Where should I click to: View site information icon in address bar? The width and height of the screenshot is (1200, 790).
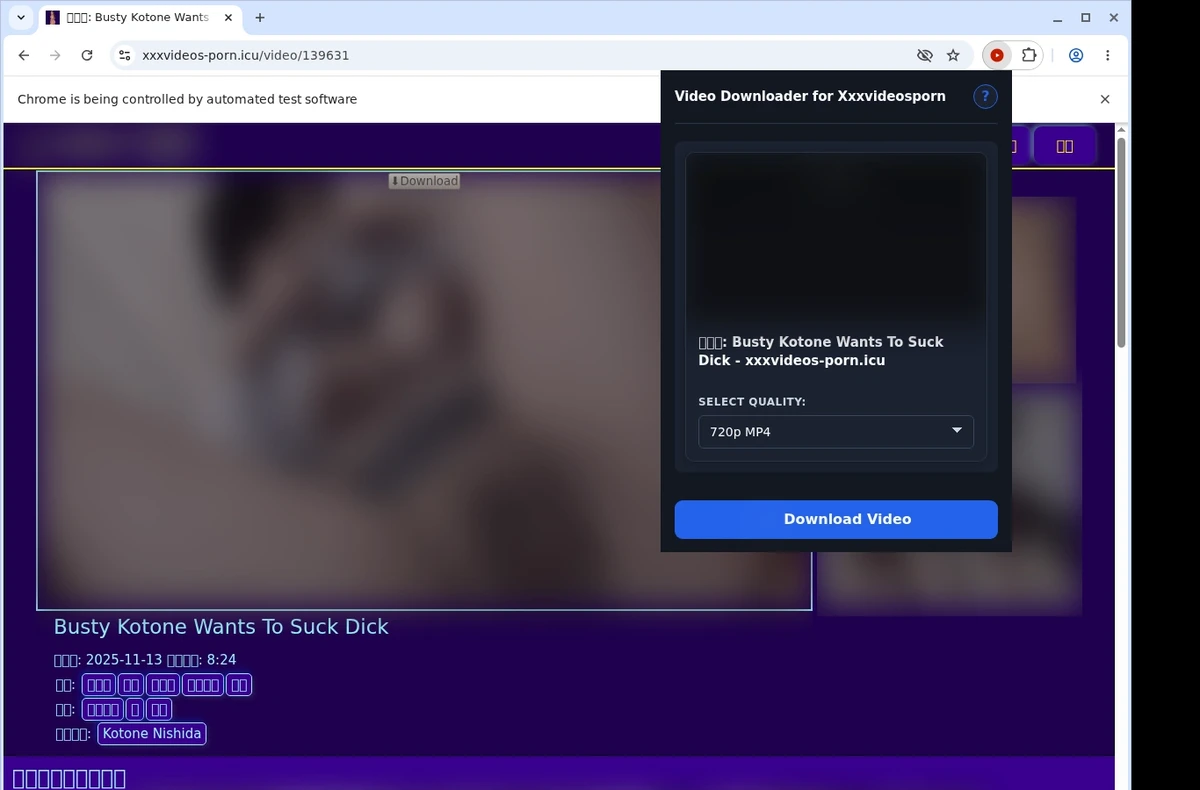click(124, 55)
